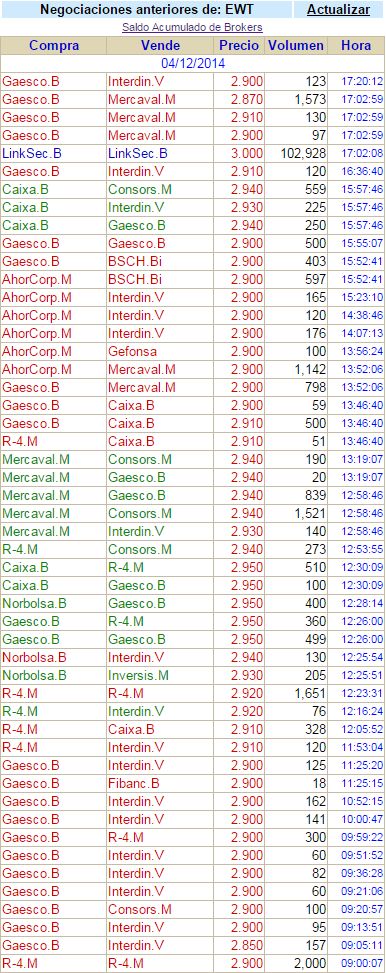Click the volume value 559
The height and width of the screenshot is (973, 386).
pyautogui.click(x=316, y=189)
